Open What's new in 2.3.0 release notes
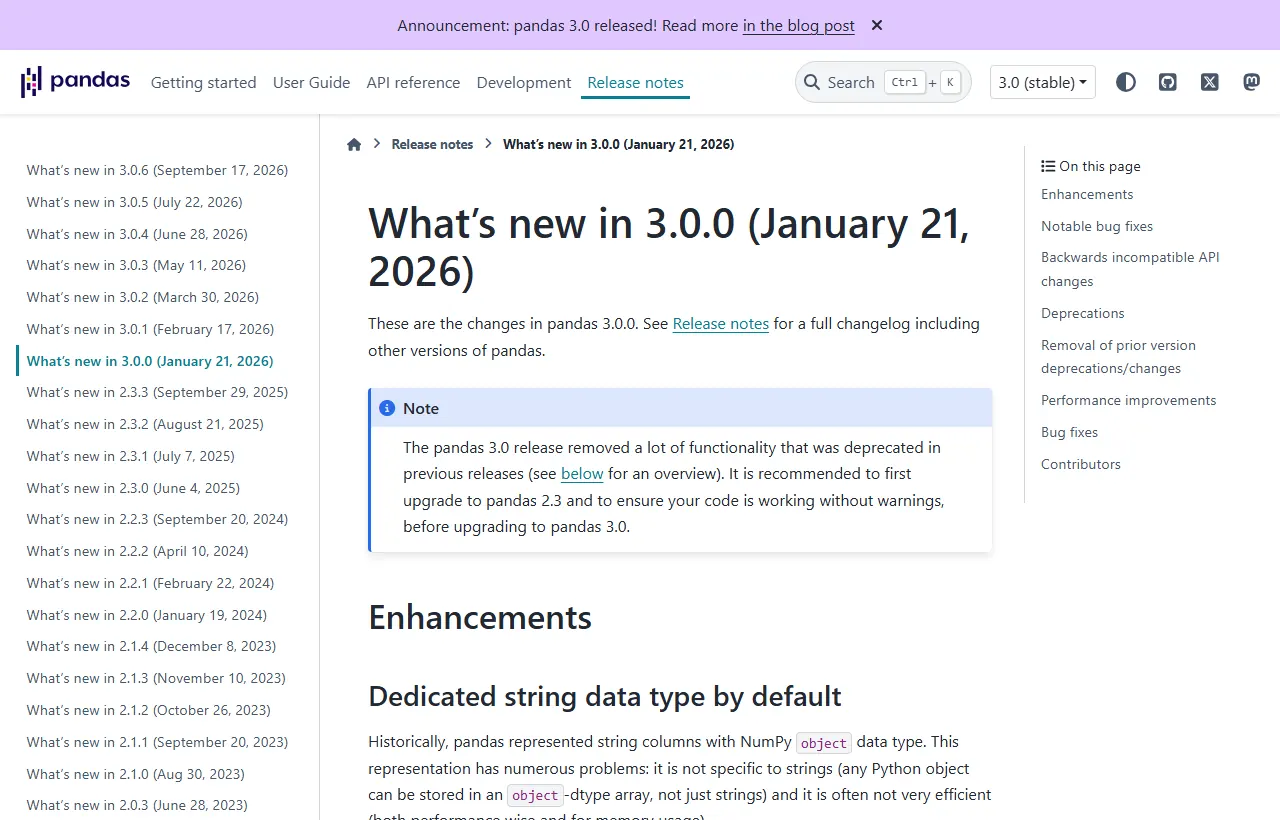This screenshot has height=820, width=1280. (134, 488)
